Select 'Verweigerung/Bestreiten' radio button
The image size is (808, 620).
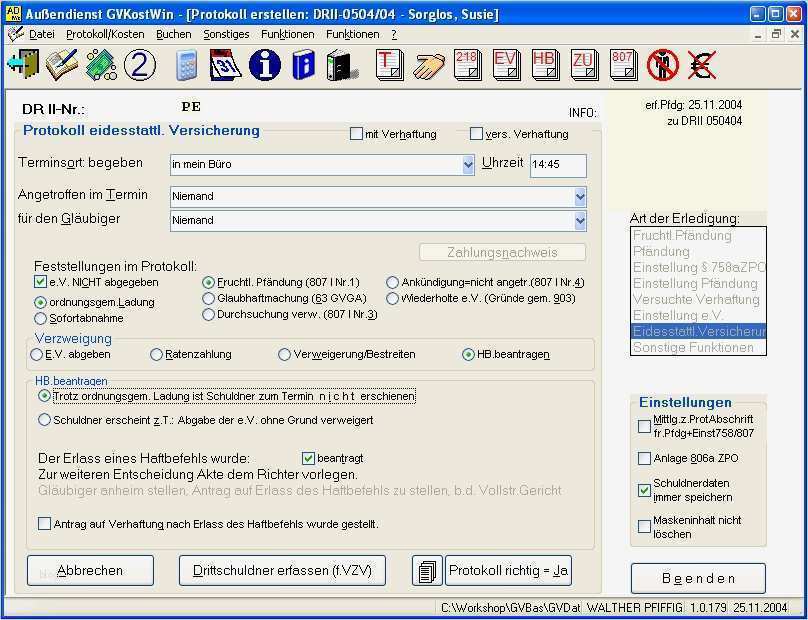pos(284,355)
